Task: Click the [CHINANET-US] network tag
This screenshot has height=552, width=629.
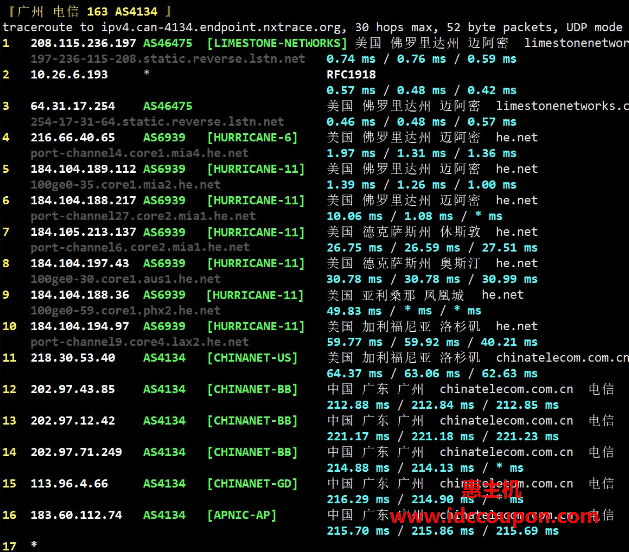Action: (251, 358)
